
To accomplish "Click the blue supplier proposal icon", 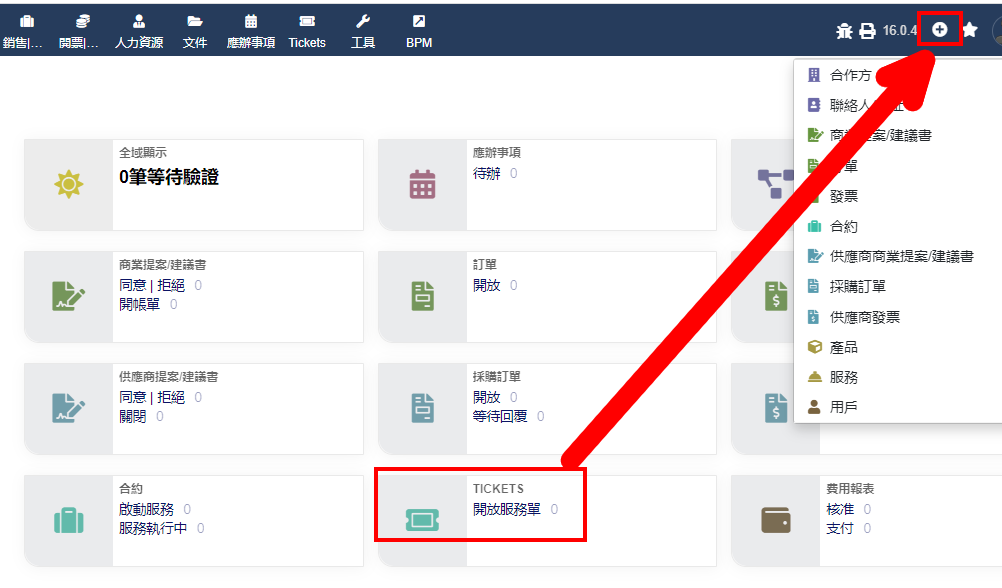I will [x=68, y=408].
